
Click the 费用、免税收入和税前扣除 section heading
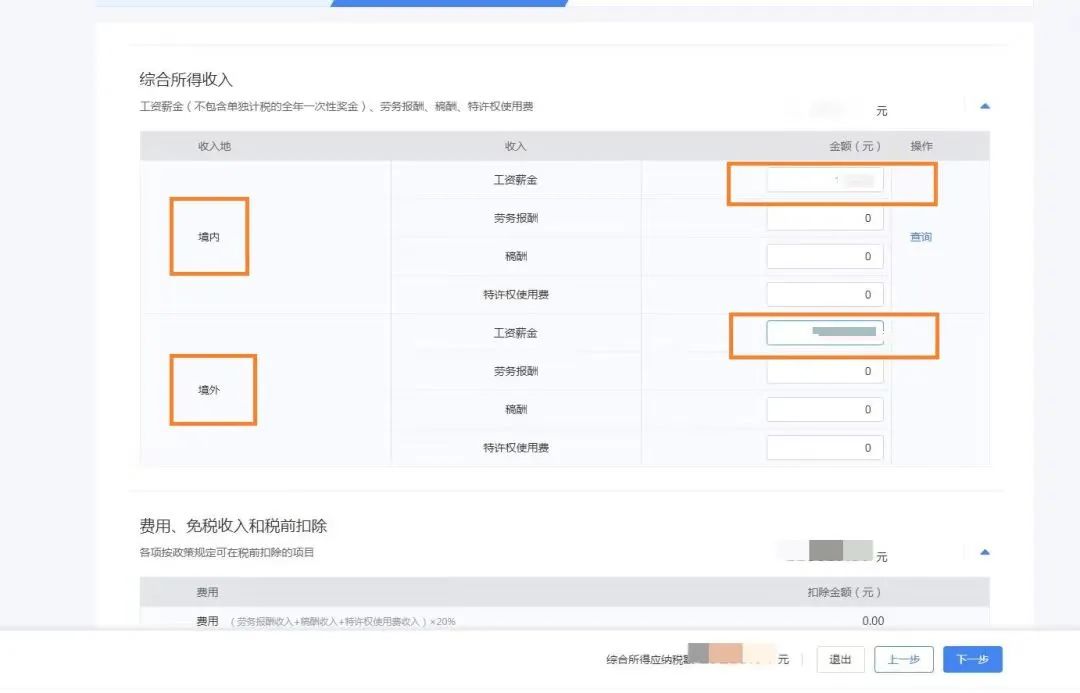[233, 526]
